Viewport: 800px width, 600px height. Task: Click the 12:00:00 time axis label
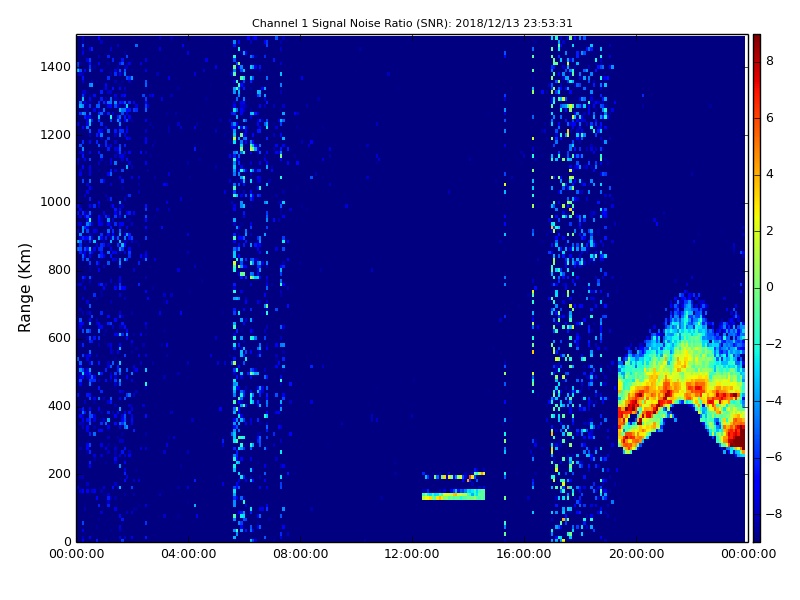(412, 554)
